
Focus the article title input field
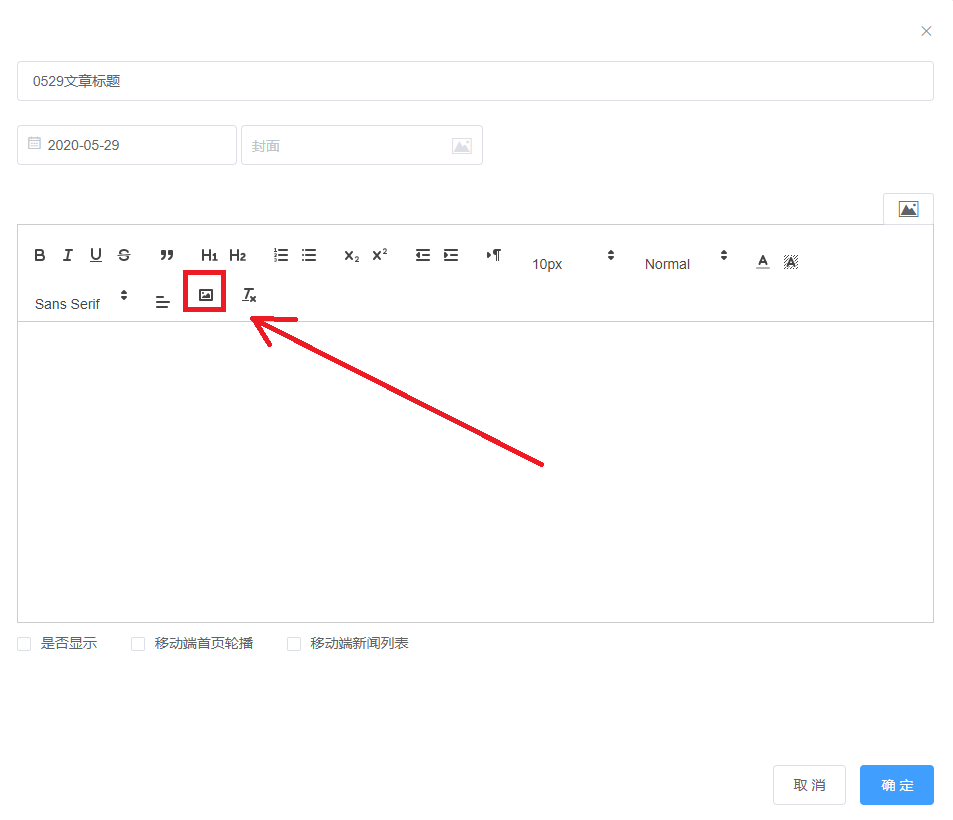pos(475,81)
